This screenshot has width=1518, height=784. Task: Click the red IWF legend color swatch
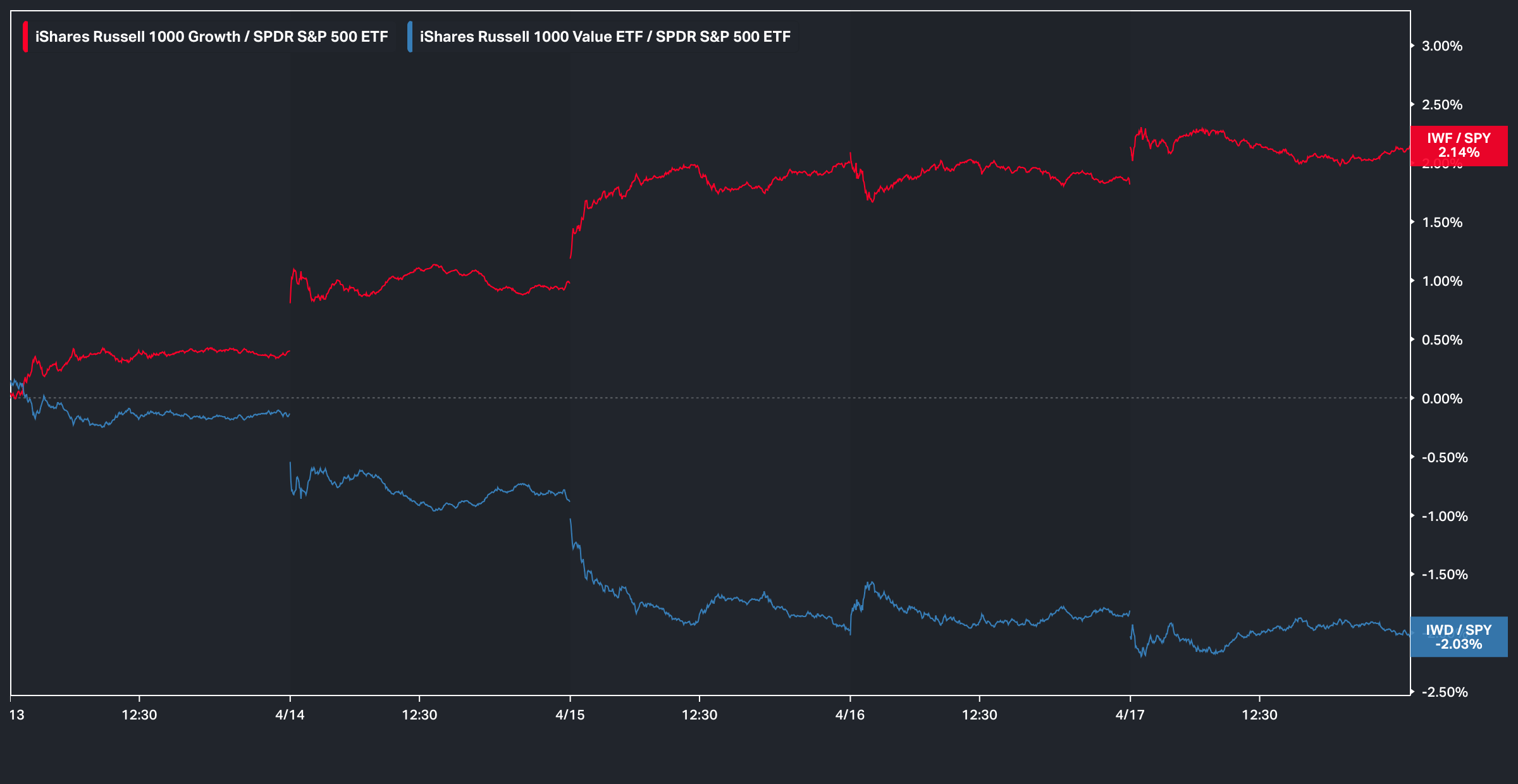[x=25, y=37]
